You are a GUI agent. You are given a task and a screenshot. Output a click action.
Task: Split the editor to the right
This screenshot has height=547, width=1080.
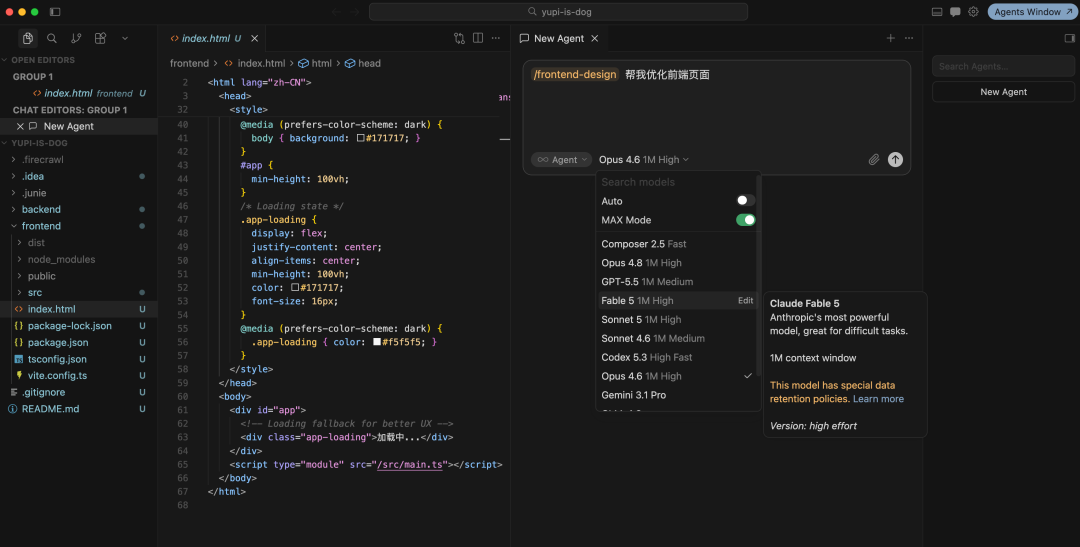(x=478, y=39)
